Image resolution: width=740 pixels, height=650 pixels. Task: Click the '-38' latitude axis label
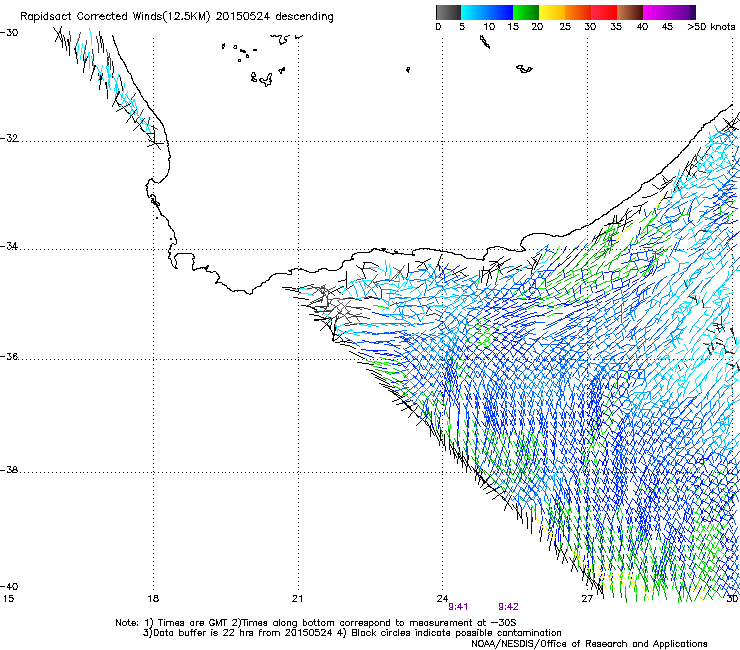[9, 470]
